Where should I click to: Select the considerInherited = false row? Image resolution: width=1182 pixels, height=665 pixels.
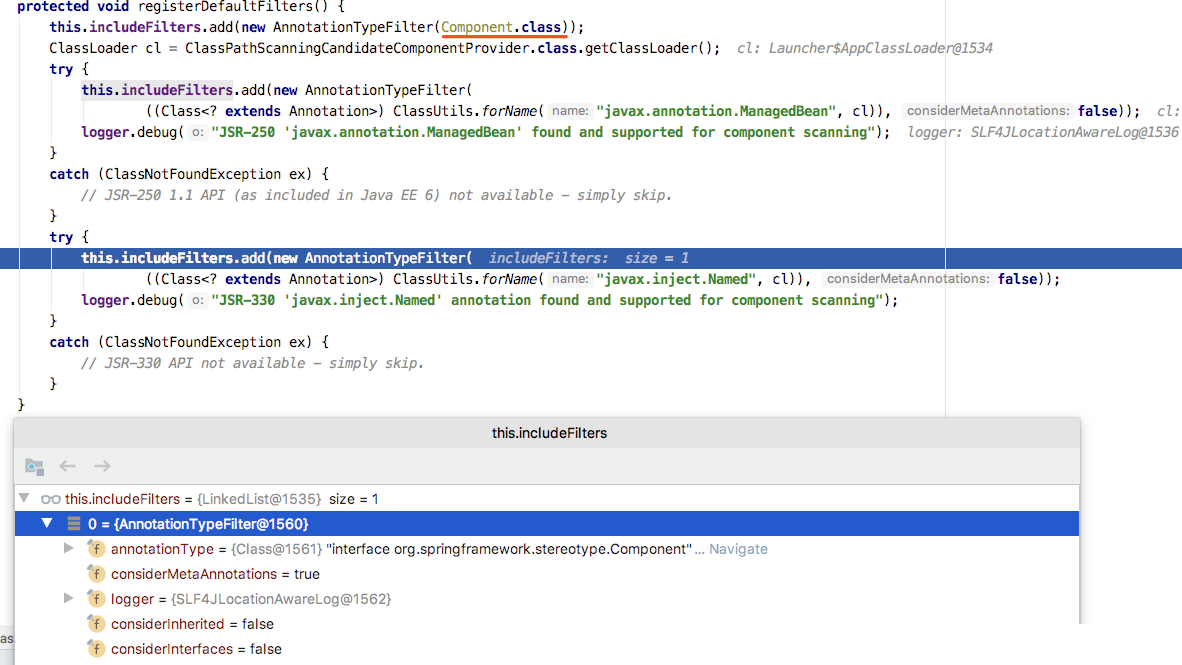192,624
